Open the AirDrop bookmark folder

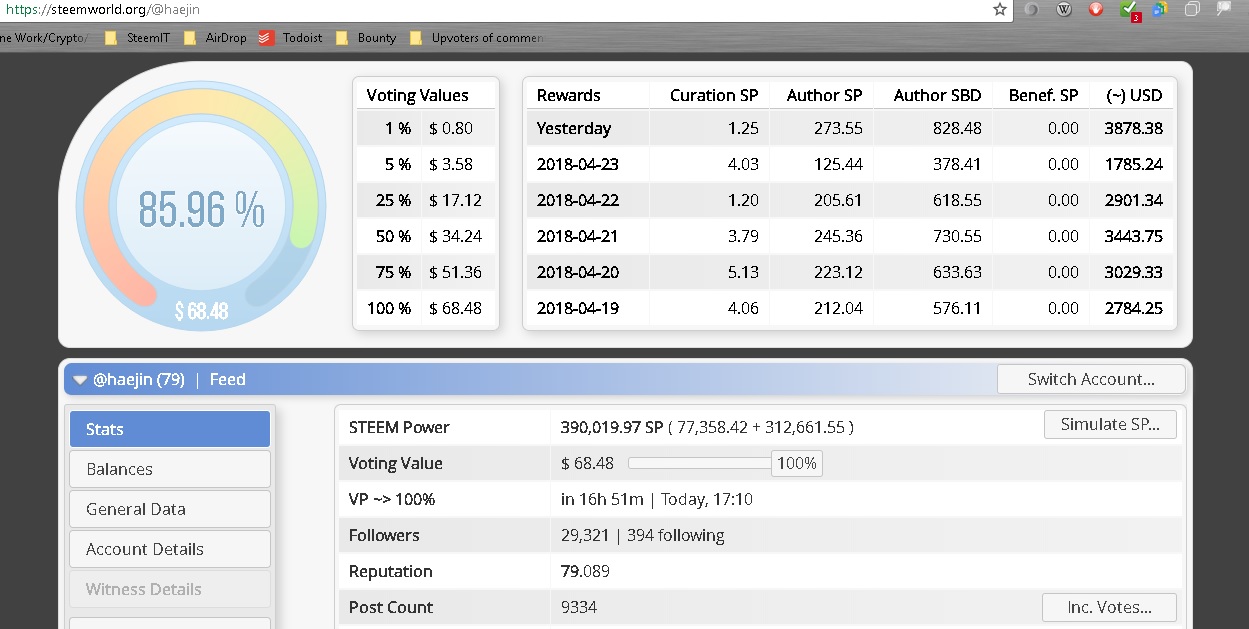(214, 38)
